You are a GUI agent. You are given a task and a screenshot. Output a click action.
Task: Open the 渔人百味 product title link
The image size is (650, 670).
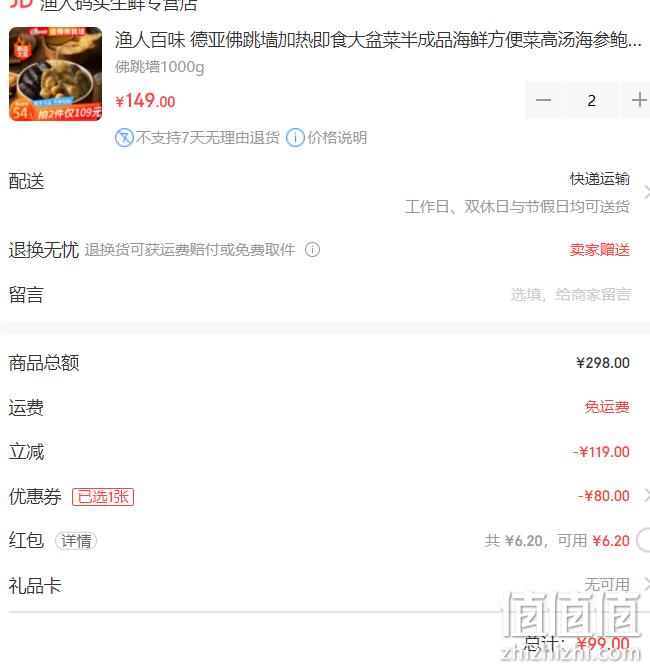pyautogui.click(x=378, y=40)
